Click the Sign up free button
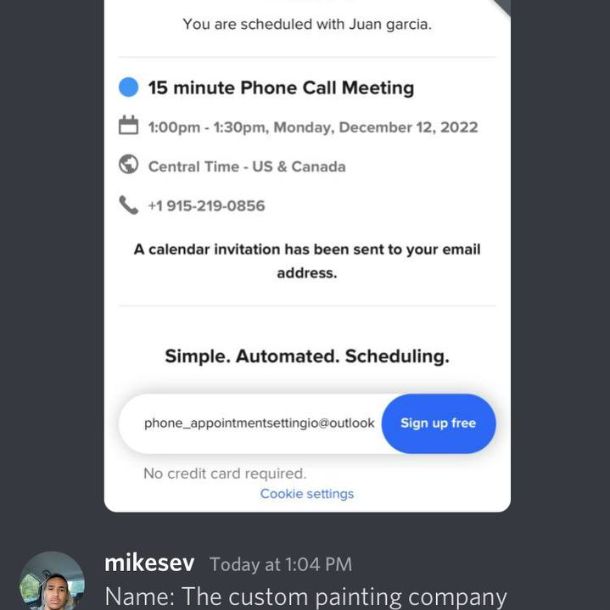Viewport: 610px width, 610px height. pyautogui.click(x=438, y=423)
